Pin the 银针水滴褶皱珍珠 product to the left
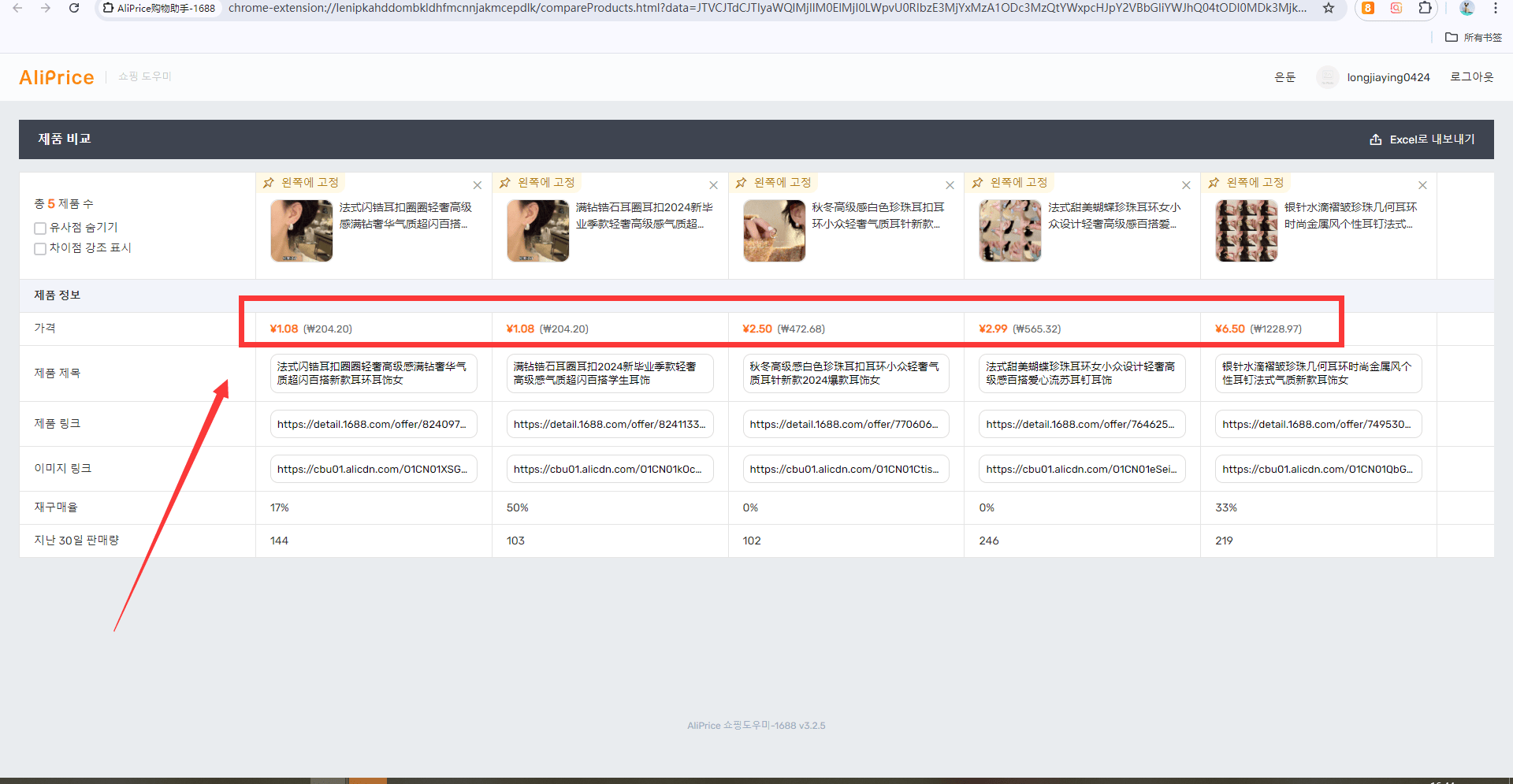The height and width of the screenshot is (784, 1513). (1247, 183)
